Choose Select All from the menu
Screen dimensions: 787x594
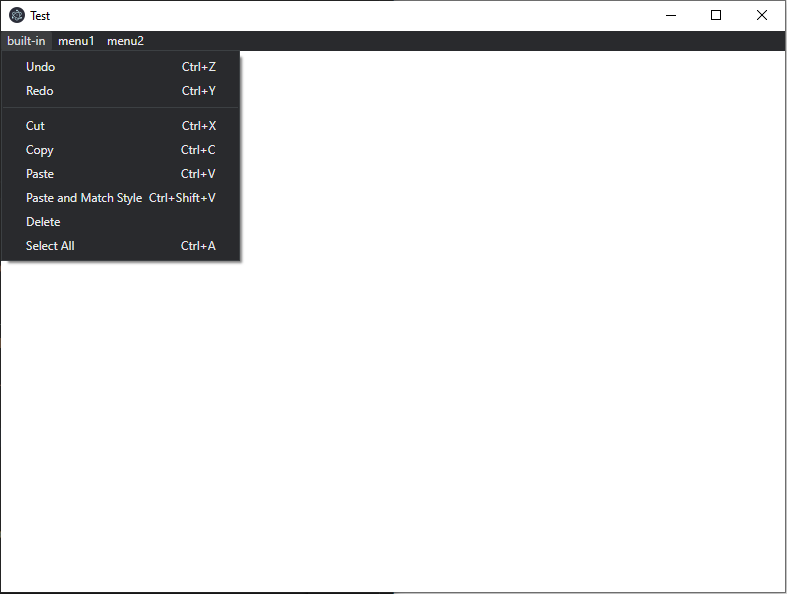click(x=120, y=246)
